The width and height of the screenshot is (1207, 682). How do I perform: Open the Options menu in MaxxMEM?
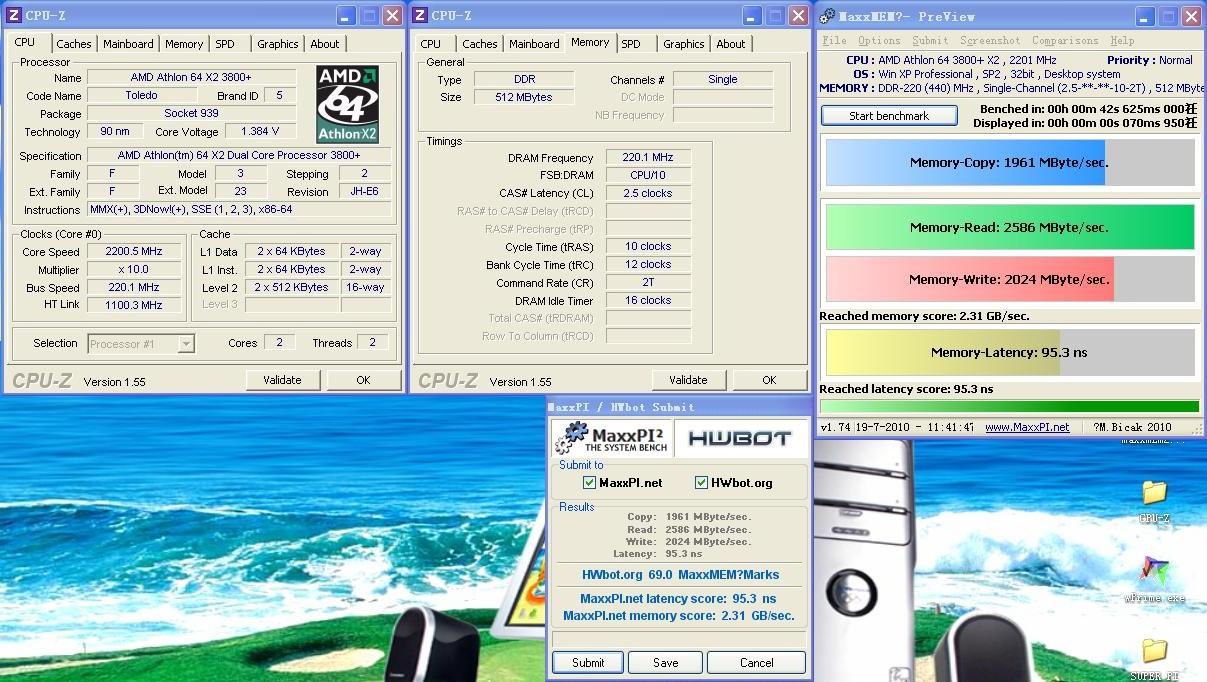tap(879, 41)
